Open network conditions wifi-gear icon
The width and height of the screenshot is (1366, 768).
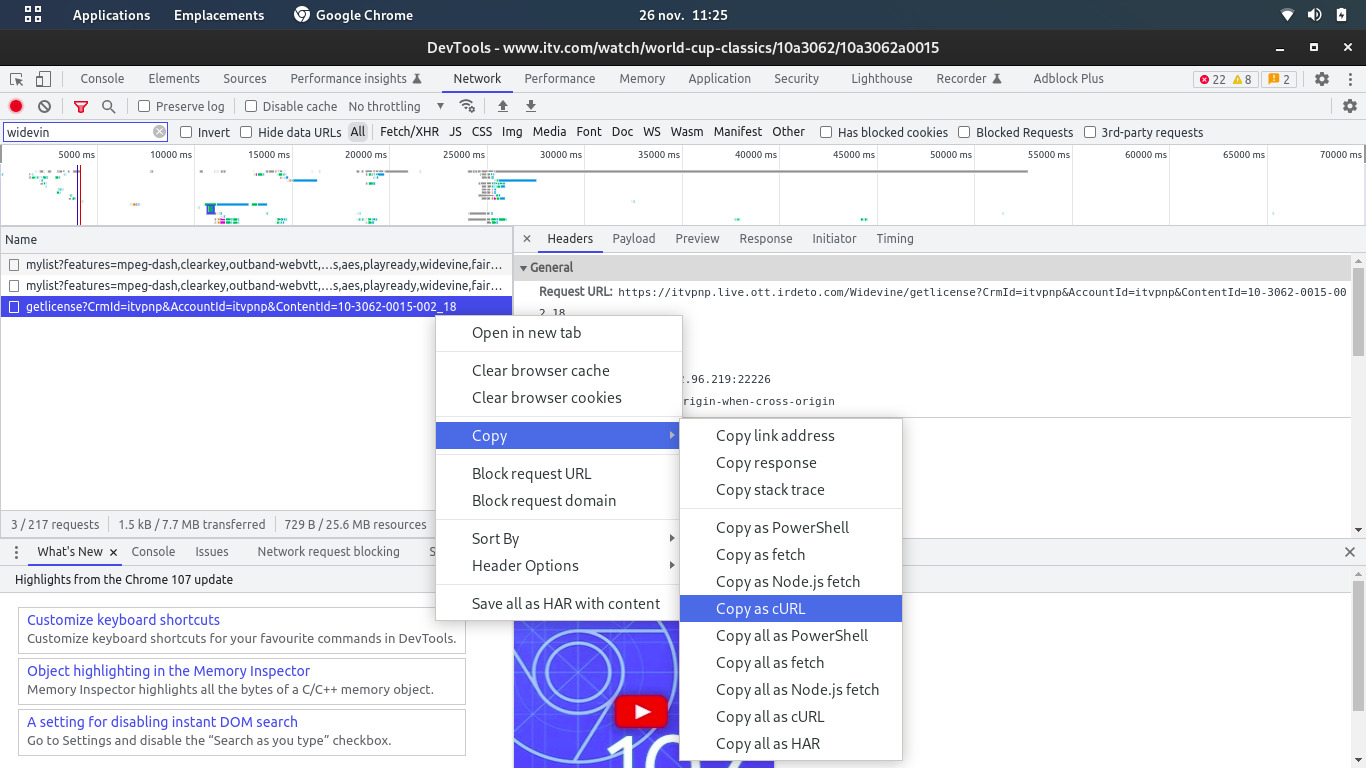pos(467,106)
